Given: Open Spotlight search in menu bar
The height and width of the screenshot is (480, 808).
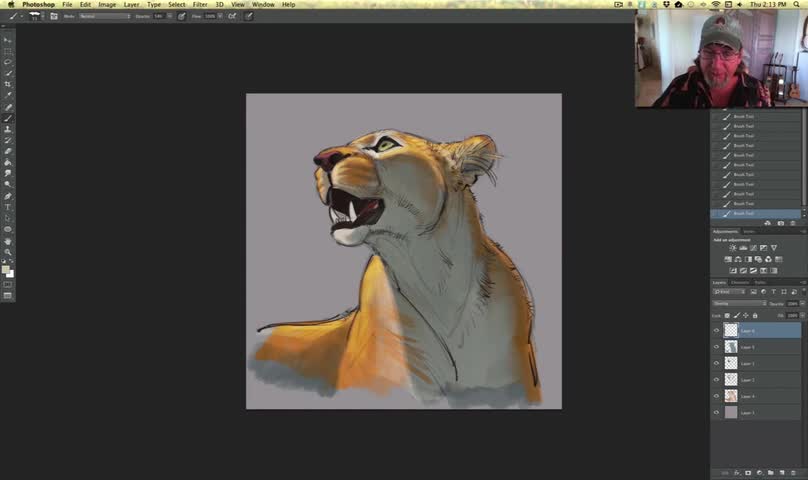Looking at the screenshot, I should click(796, 4).
